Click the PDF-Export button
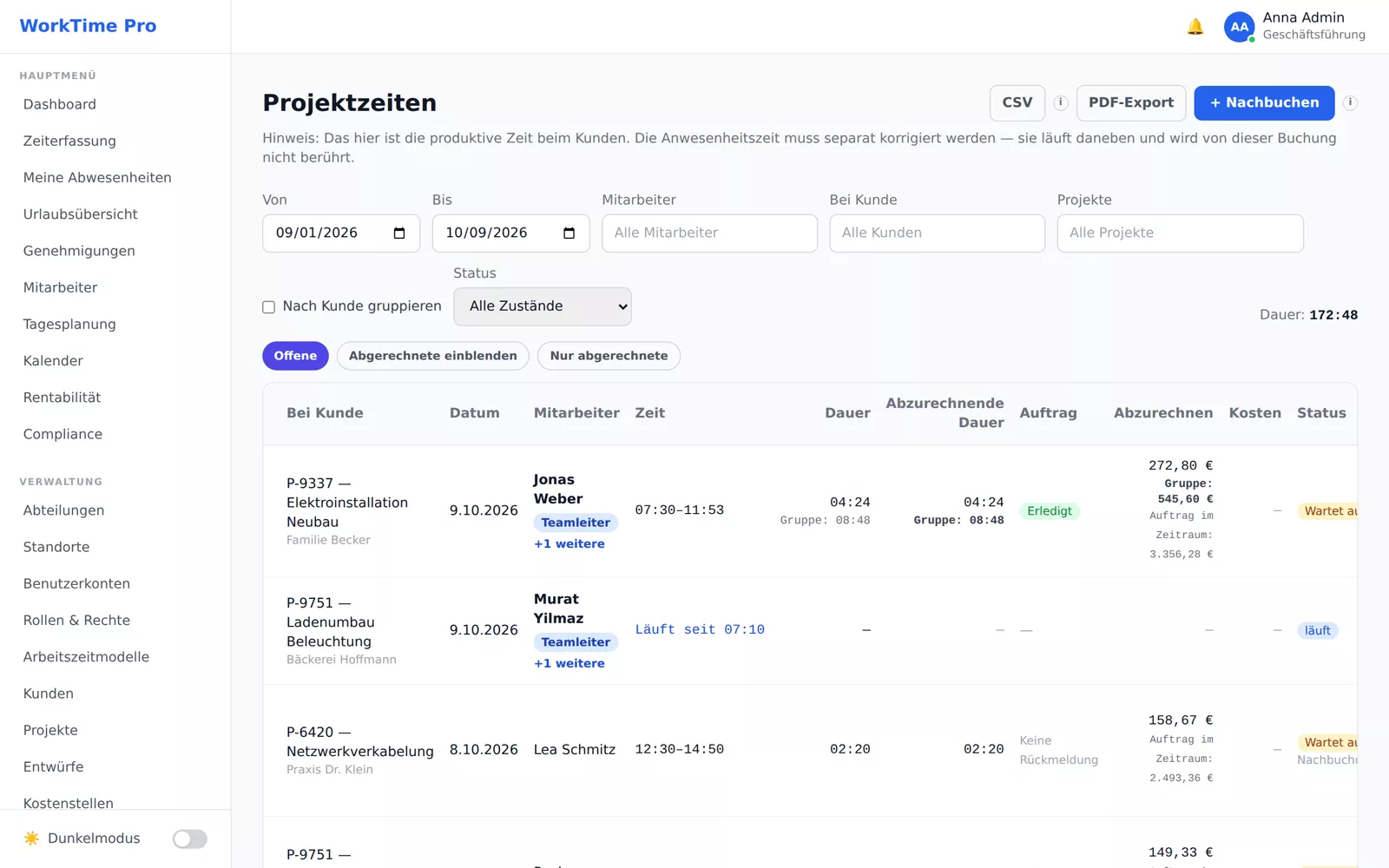The width and height of the screenshot is (1389, 868). click(1131, 103)
